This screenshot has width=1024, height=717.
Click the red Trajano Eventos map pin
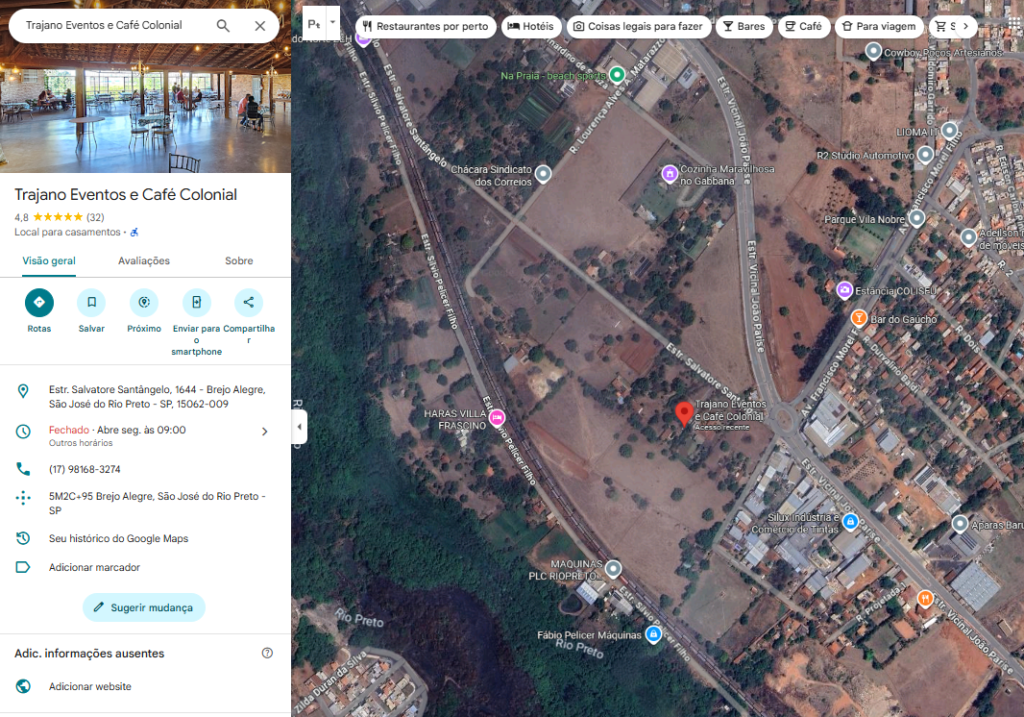683,413
